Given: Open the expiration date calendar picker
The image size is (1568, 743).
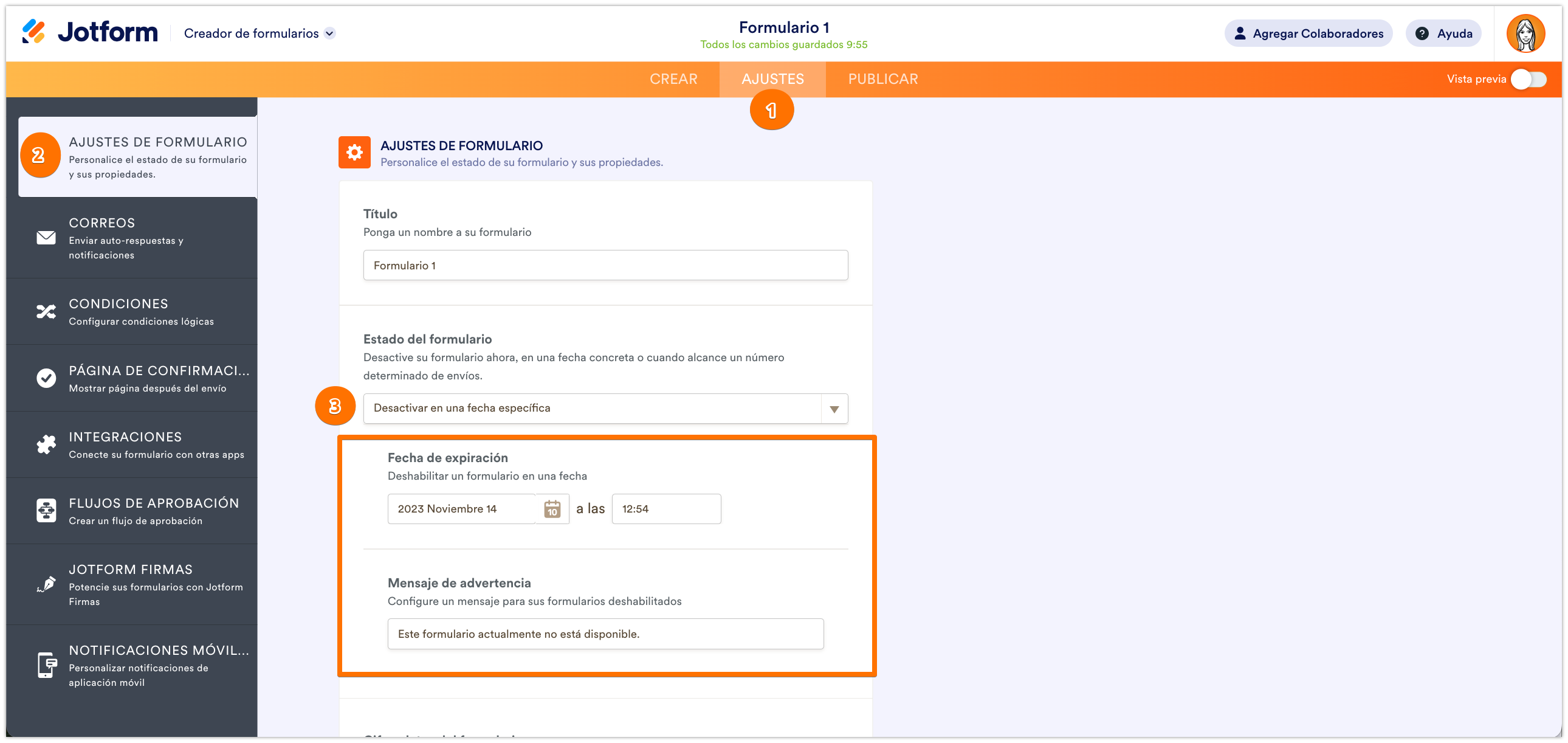Looking at the screenshot, I should 552,509.
